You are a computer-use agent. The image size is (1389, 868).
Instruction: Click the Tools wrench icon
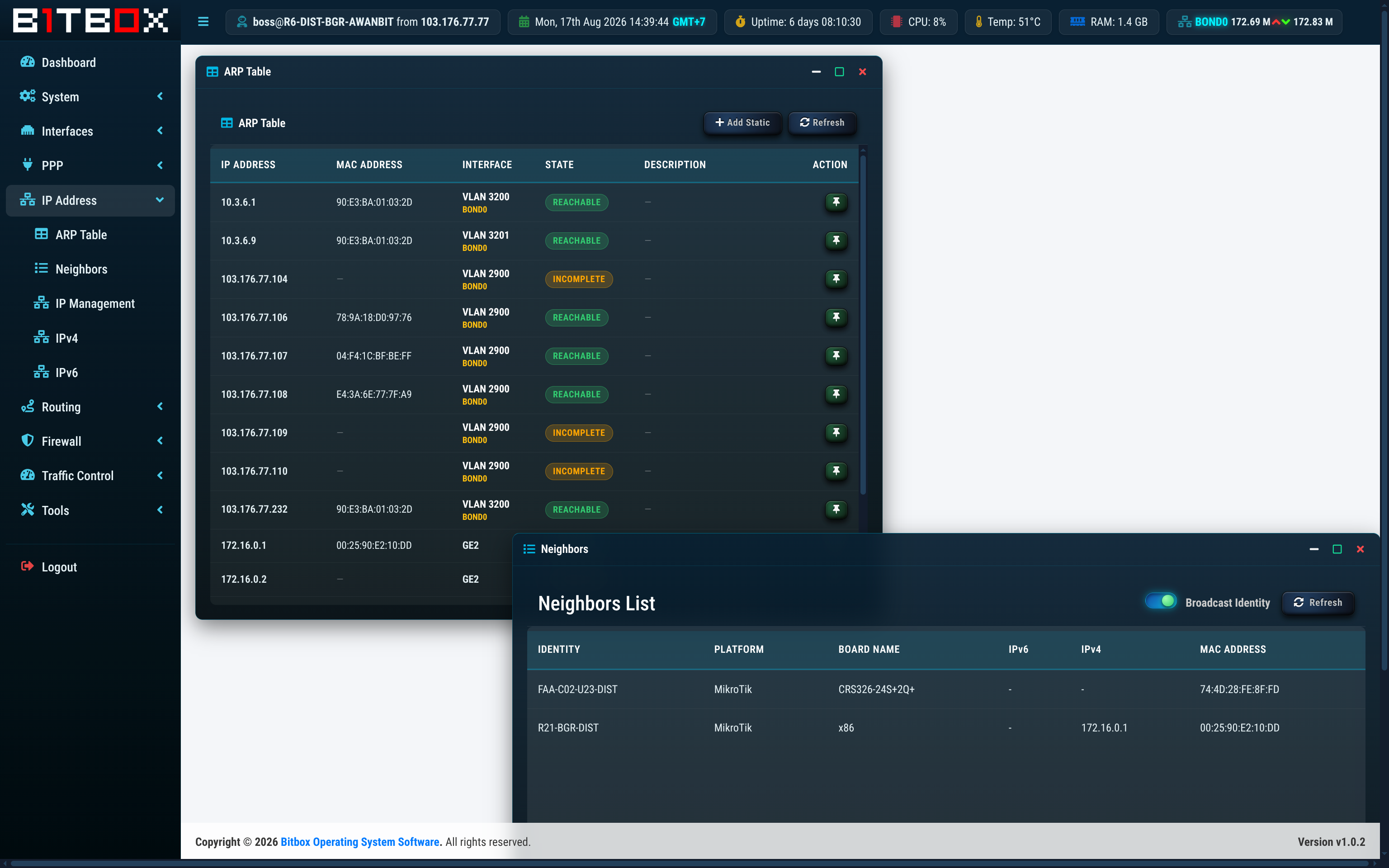(27, 510)
